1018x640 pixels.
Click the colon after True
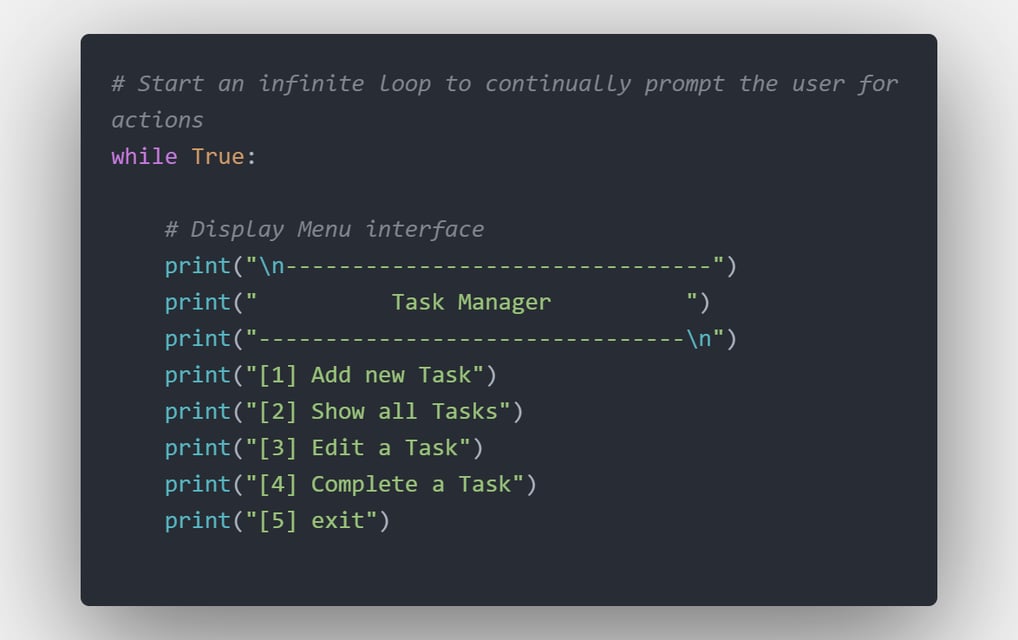[251, 158]
